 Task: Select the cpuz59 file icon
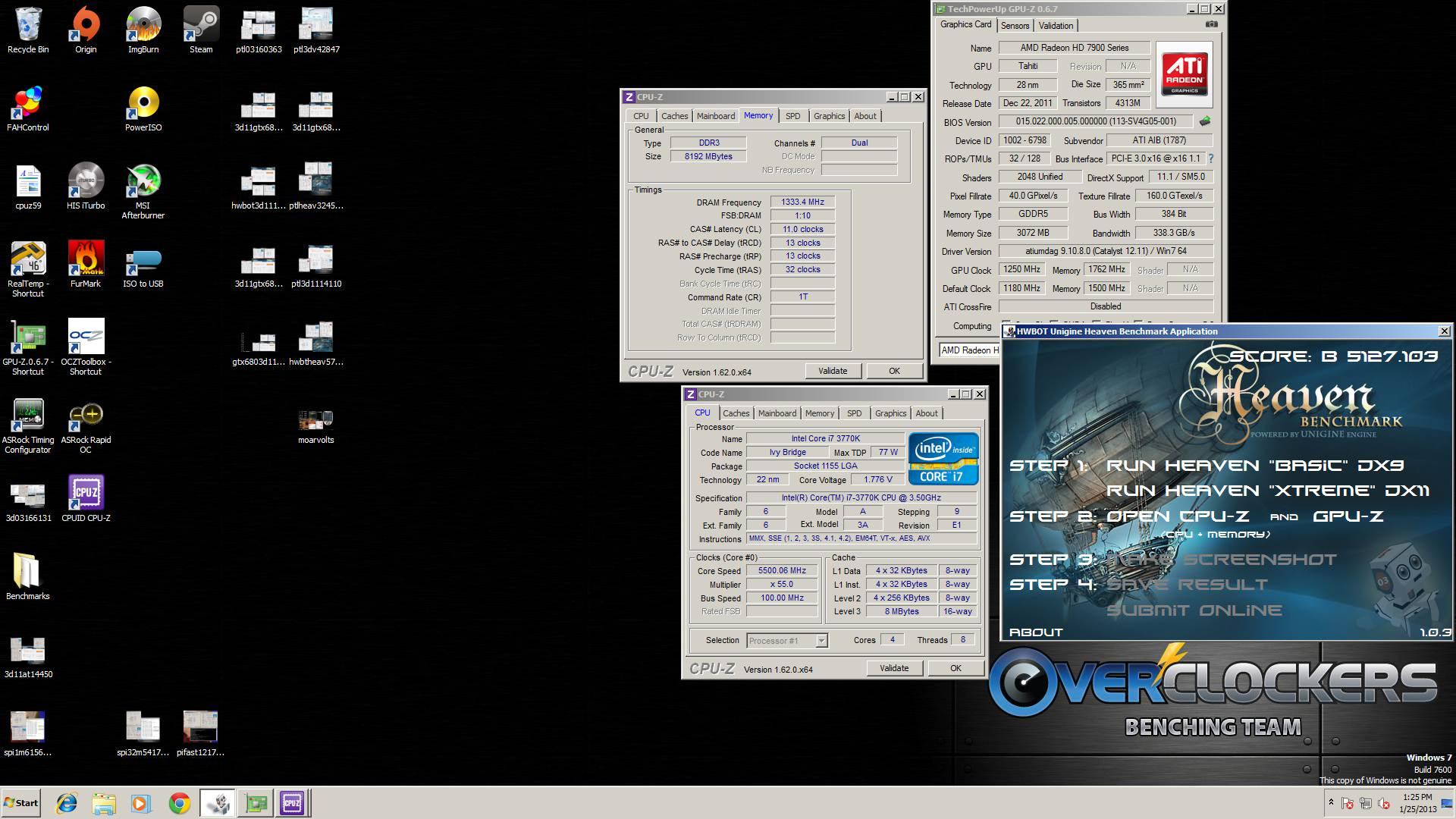(x=28, y=187)
